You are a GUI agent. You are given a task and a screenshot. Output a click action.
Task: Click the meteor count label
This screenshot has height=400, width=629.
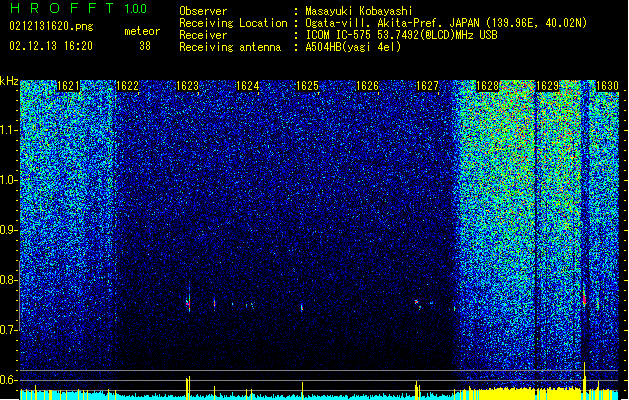point(142,31)
